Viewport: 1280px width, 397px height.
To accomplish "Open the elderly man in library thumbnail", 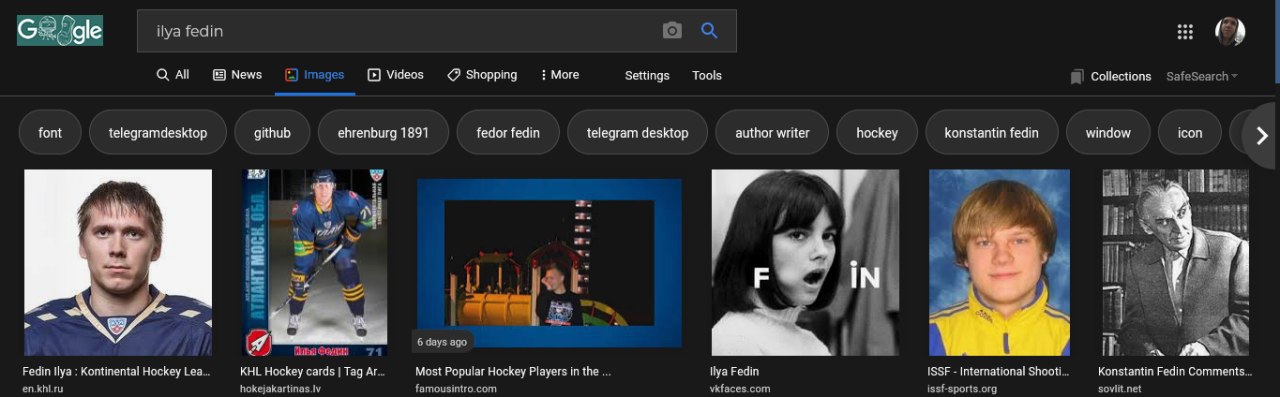I will point(1175,262).
